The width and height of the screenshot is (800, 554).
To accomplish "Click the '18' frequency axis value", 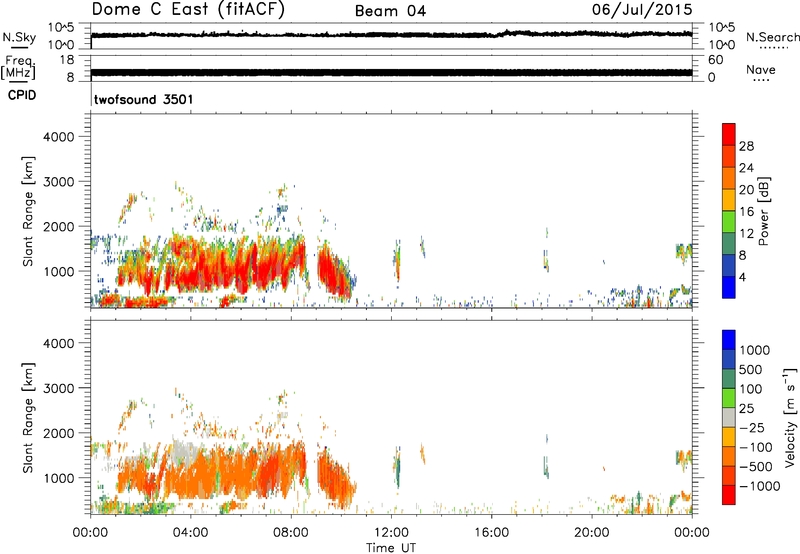I will (67, 60).
